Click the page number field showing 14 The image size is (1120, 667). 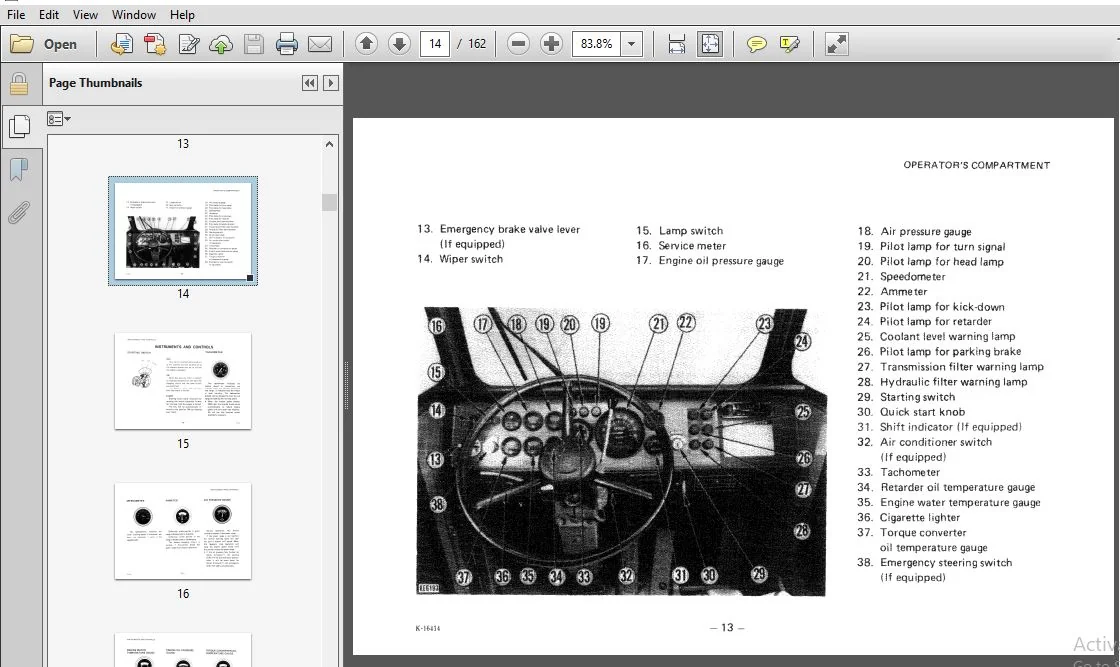click(435, 44)
